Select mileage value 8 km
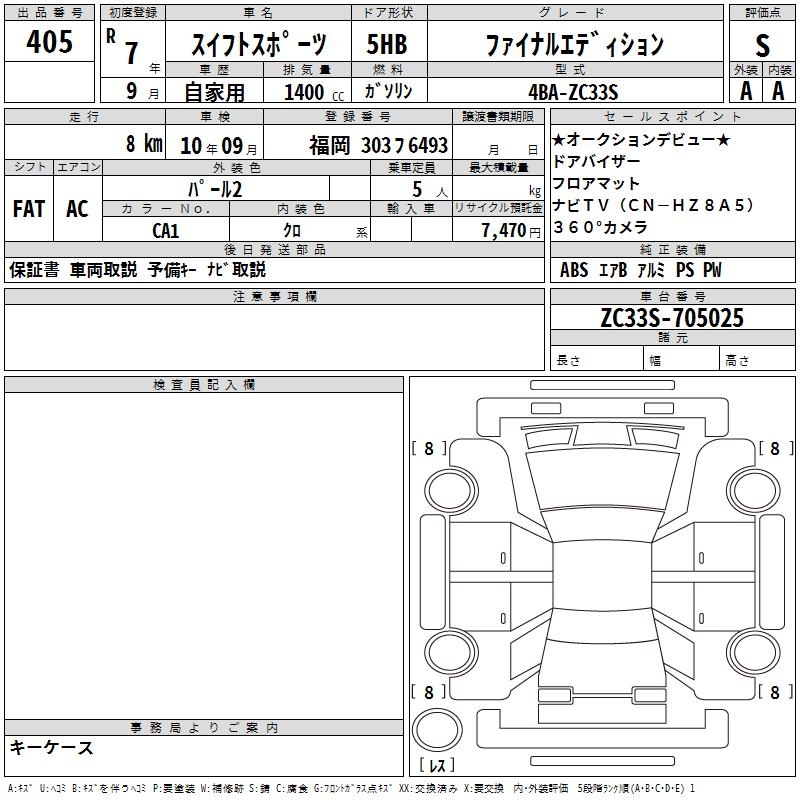Screen dimensions: 800x800 (x=144, y=143)
